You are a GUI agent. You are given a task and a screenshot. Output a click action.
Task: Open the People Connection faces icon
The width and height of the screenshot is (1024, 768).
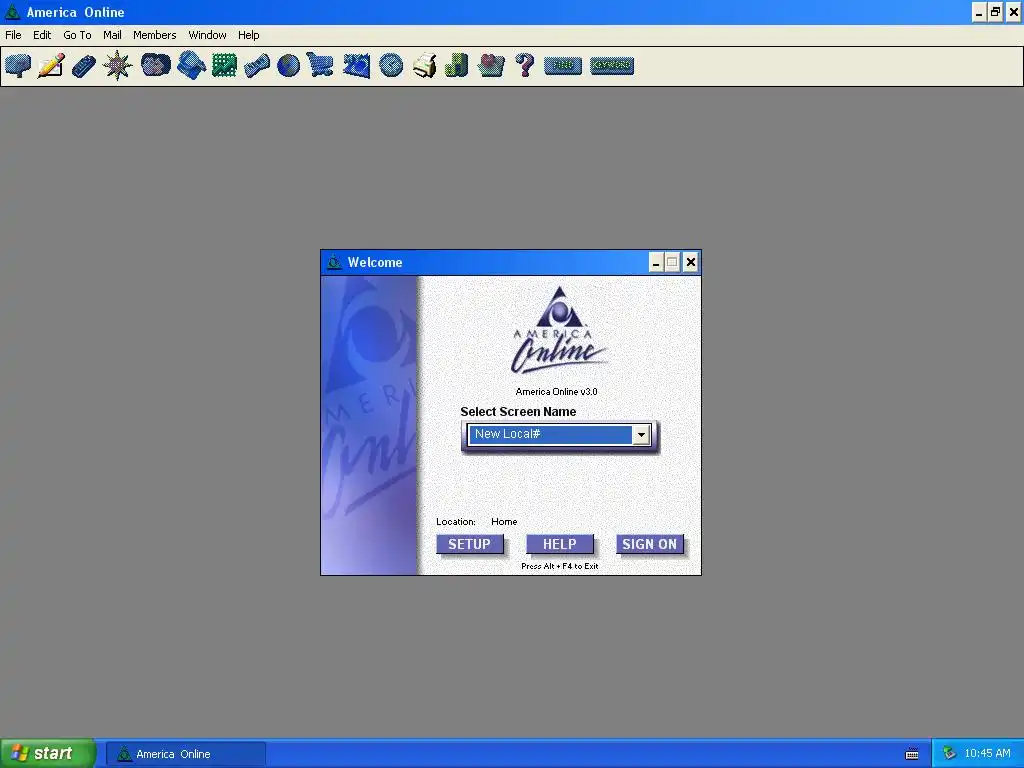(155, 65)
